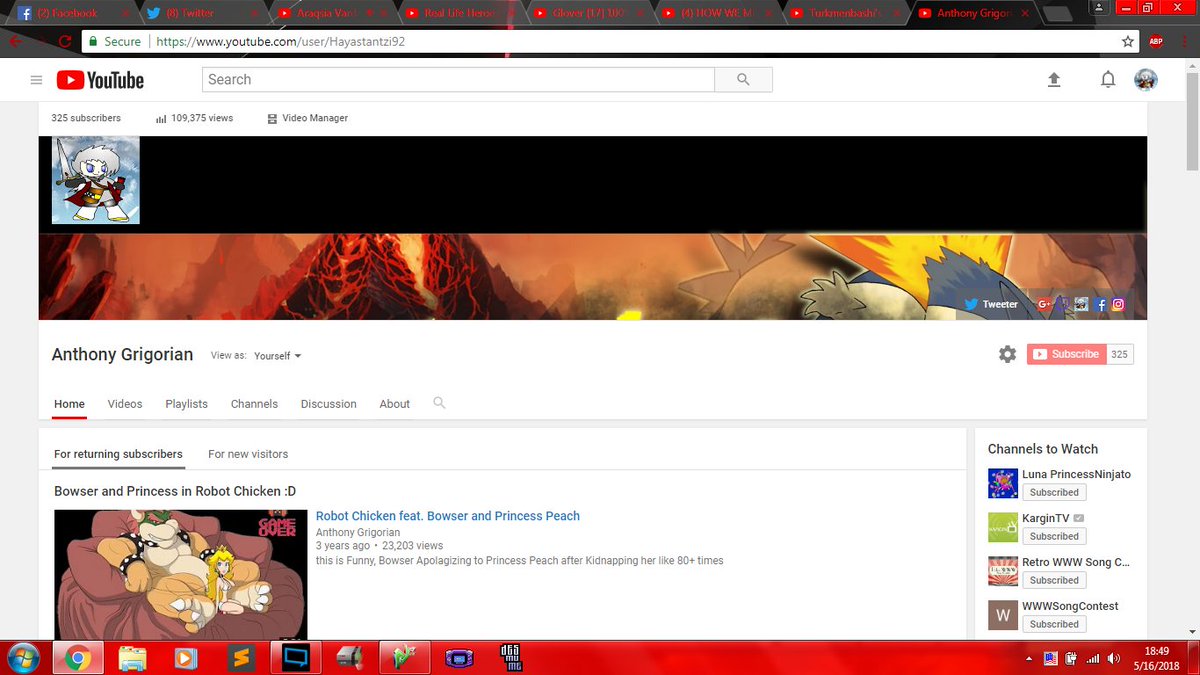Open the Tweeter Twitter banner link
Image resolution: width=1200 pixels, height=675 pixels.
[992, 304]
